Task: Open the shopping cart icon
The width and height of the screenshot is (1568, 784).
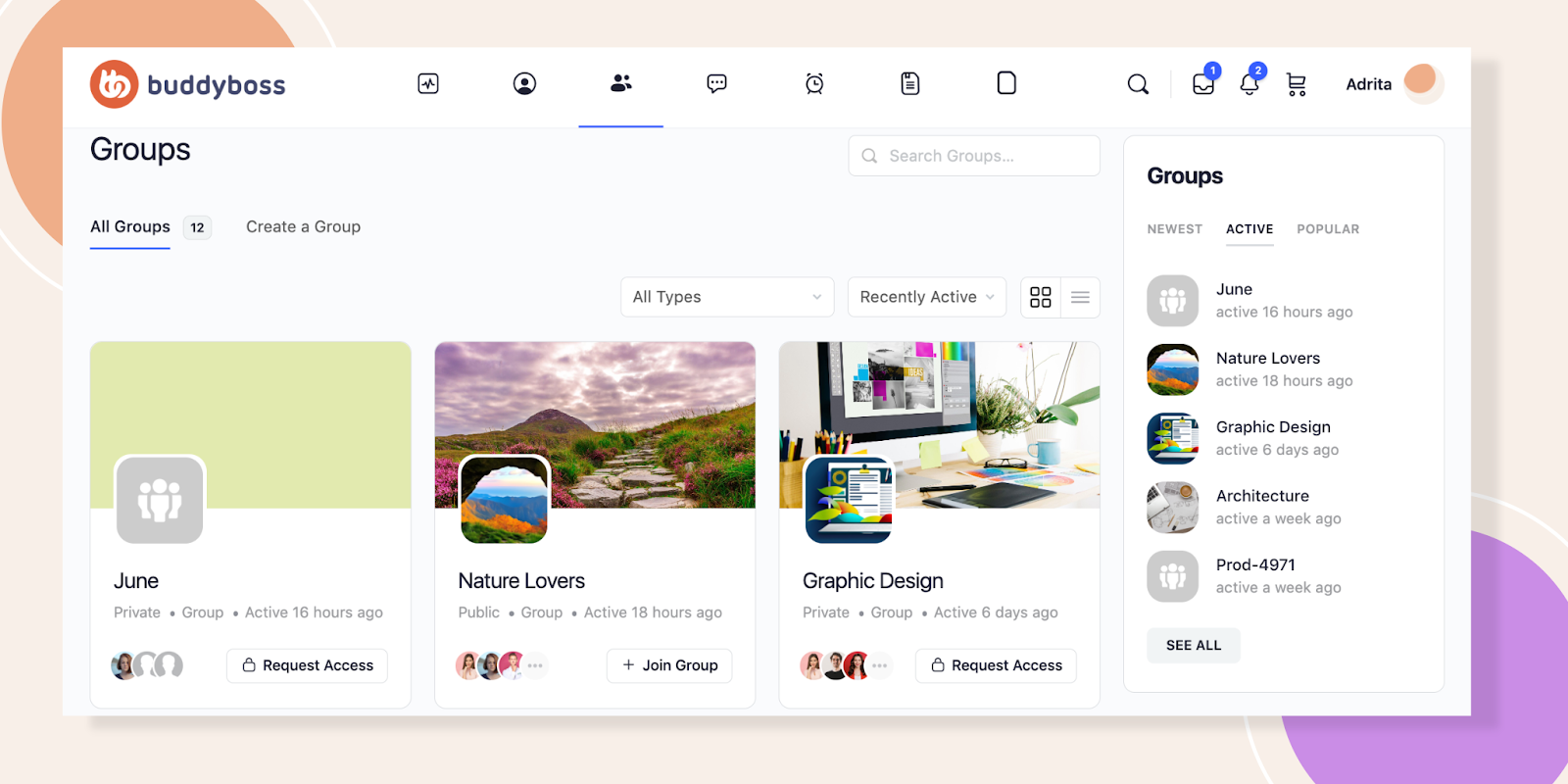Action: [1297, 84]
